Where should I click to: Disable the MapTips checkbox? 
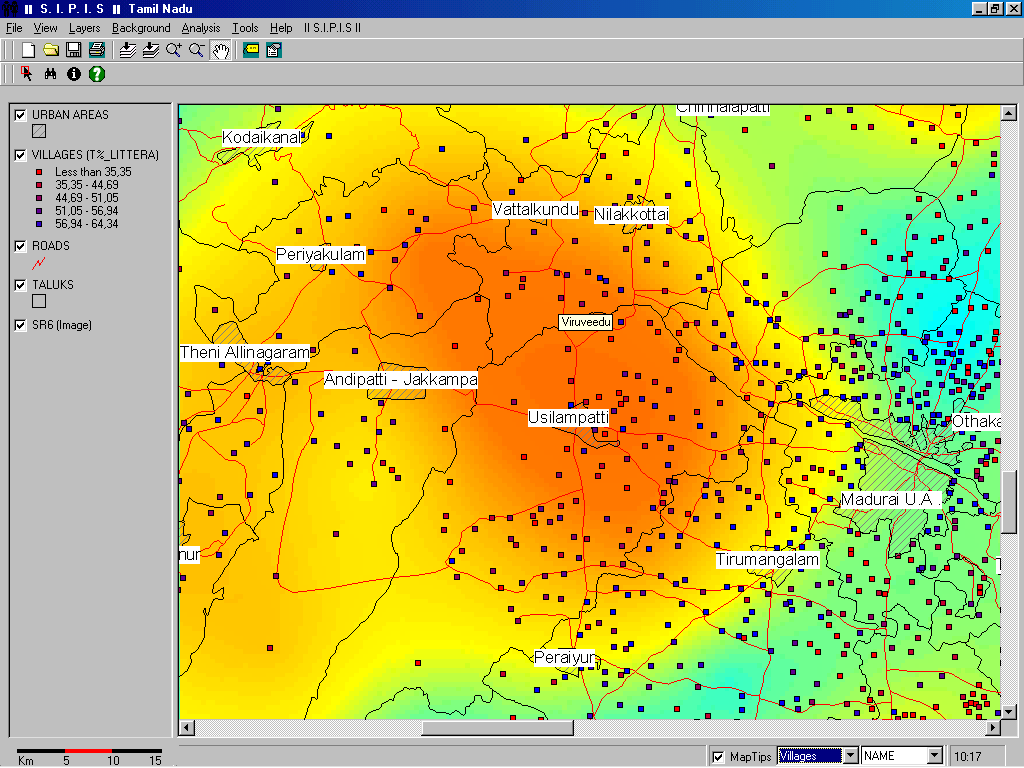(718, 757)
